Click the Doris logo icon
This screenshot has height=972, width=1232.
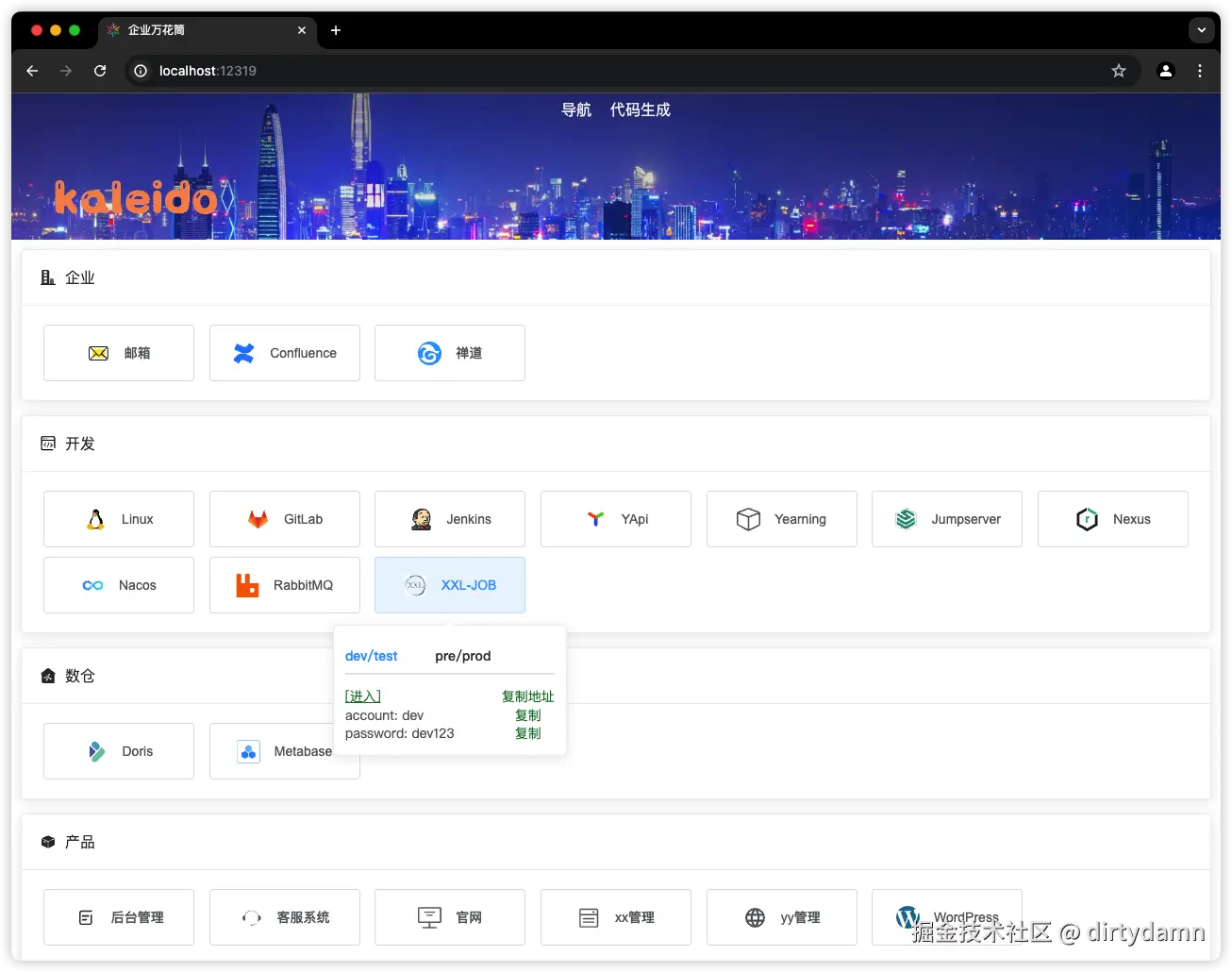(x=96, y=751)
